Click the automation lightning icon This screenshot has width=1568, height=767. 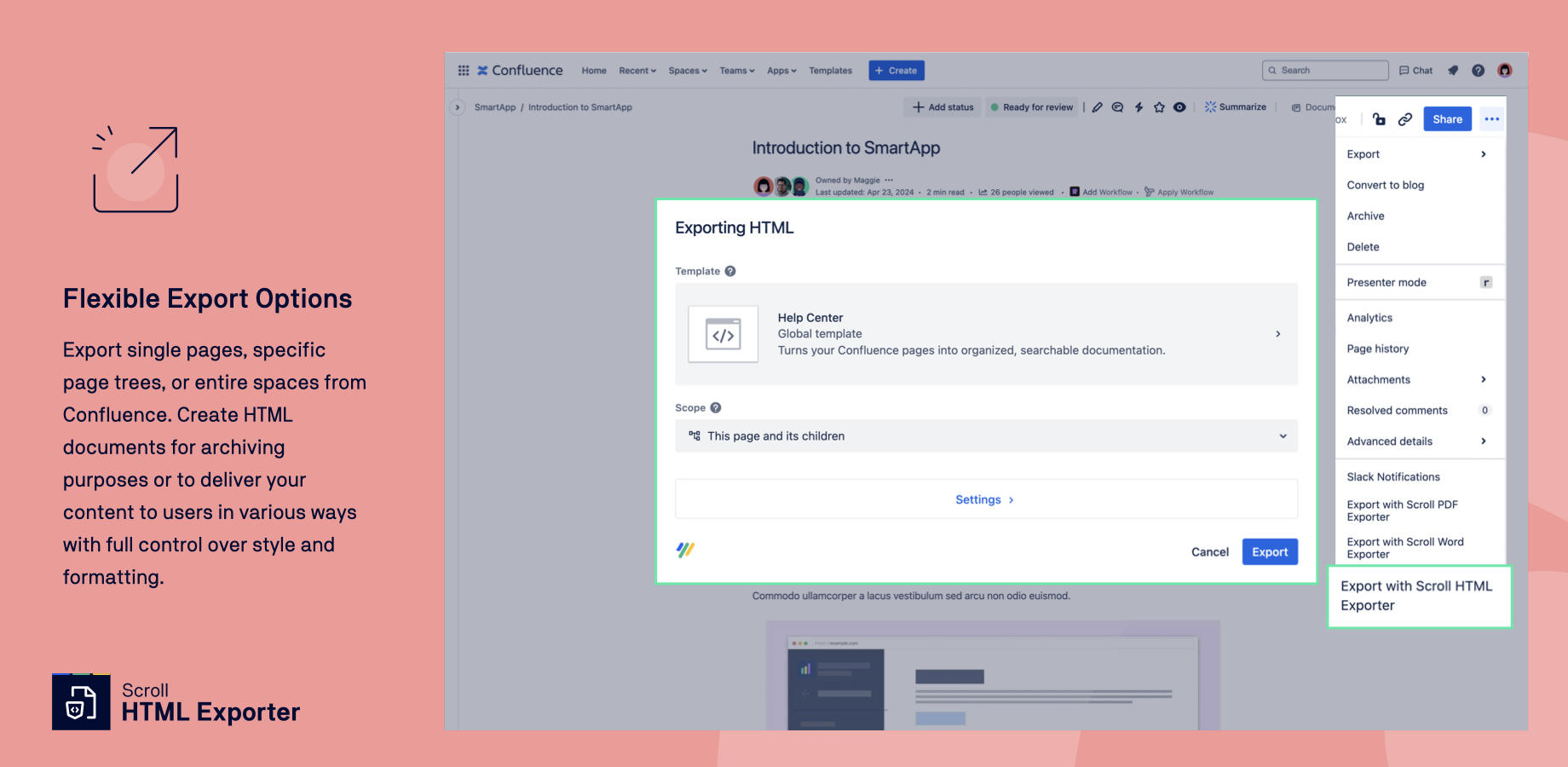1139,107
